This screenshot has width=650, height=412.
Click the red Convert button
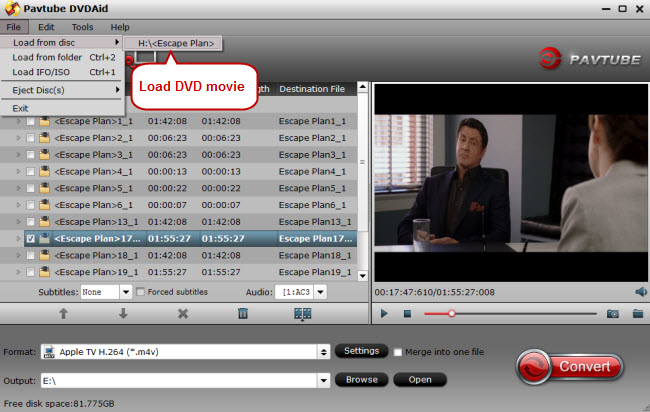click(x=570, y=367)
